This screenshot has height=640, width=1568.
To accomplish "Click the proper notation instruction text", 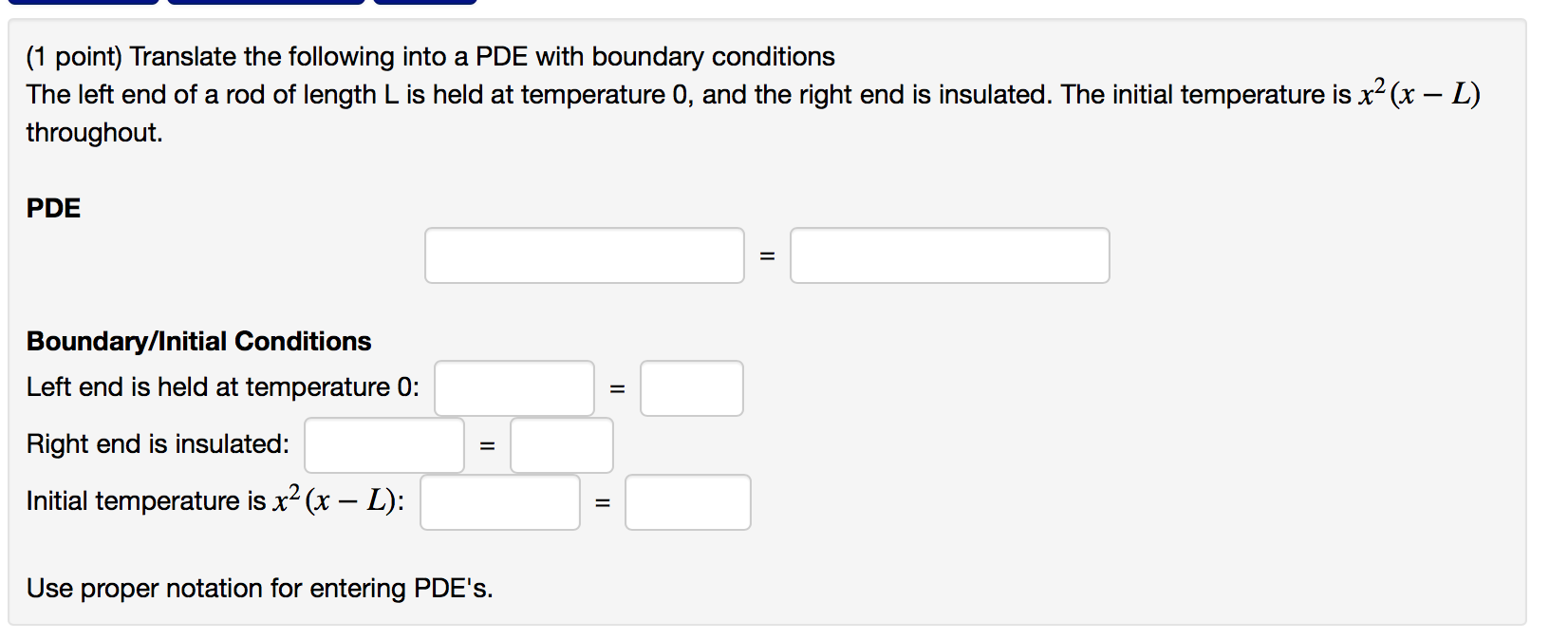I will coord(260,588).
